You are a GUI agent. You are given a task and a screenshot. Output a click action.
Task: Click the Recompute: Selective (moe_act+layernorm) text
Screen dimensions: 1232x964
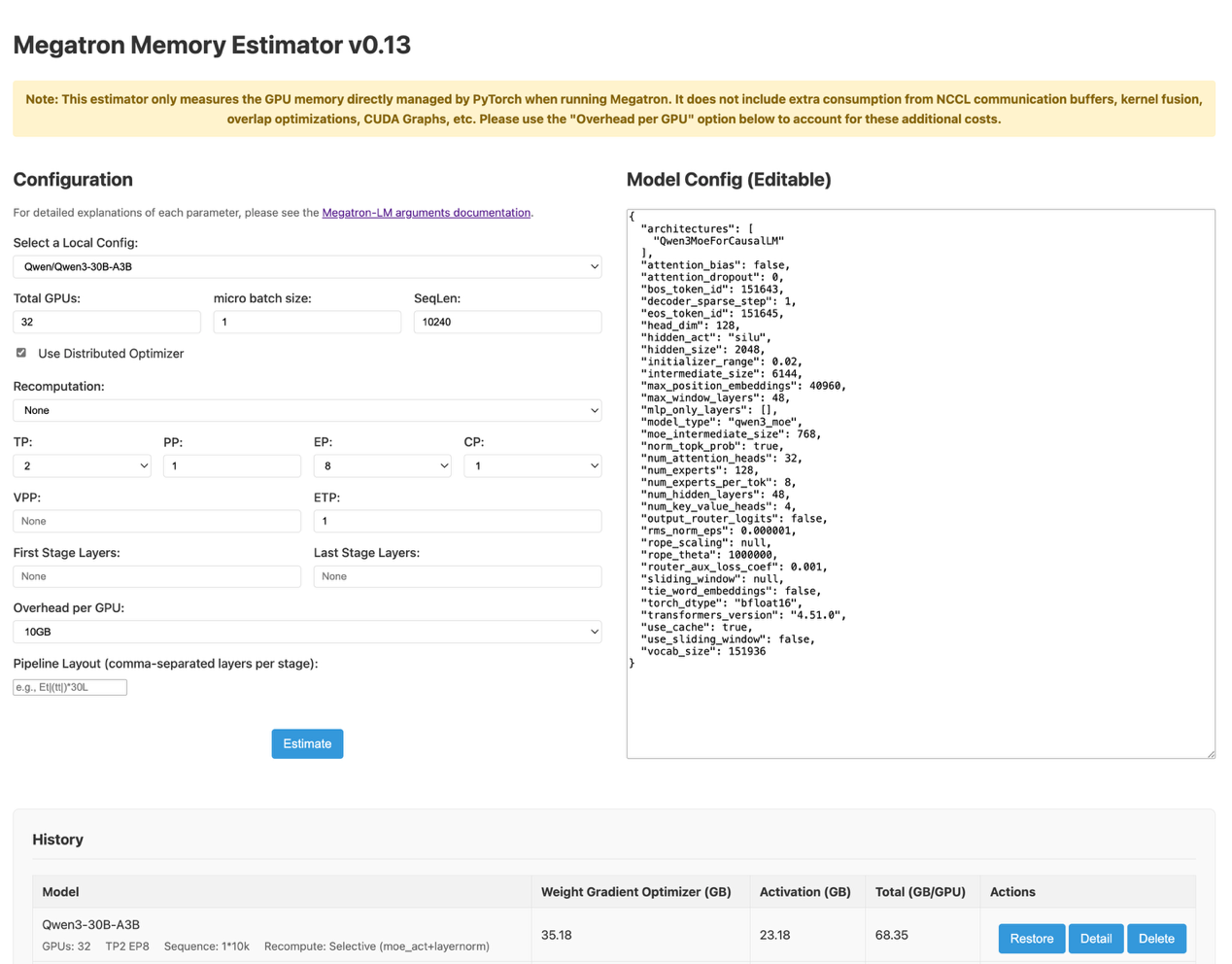pos(377,946)
